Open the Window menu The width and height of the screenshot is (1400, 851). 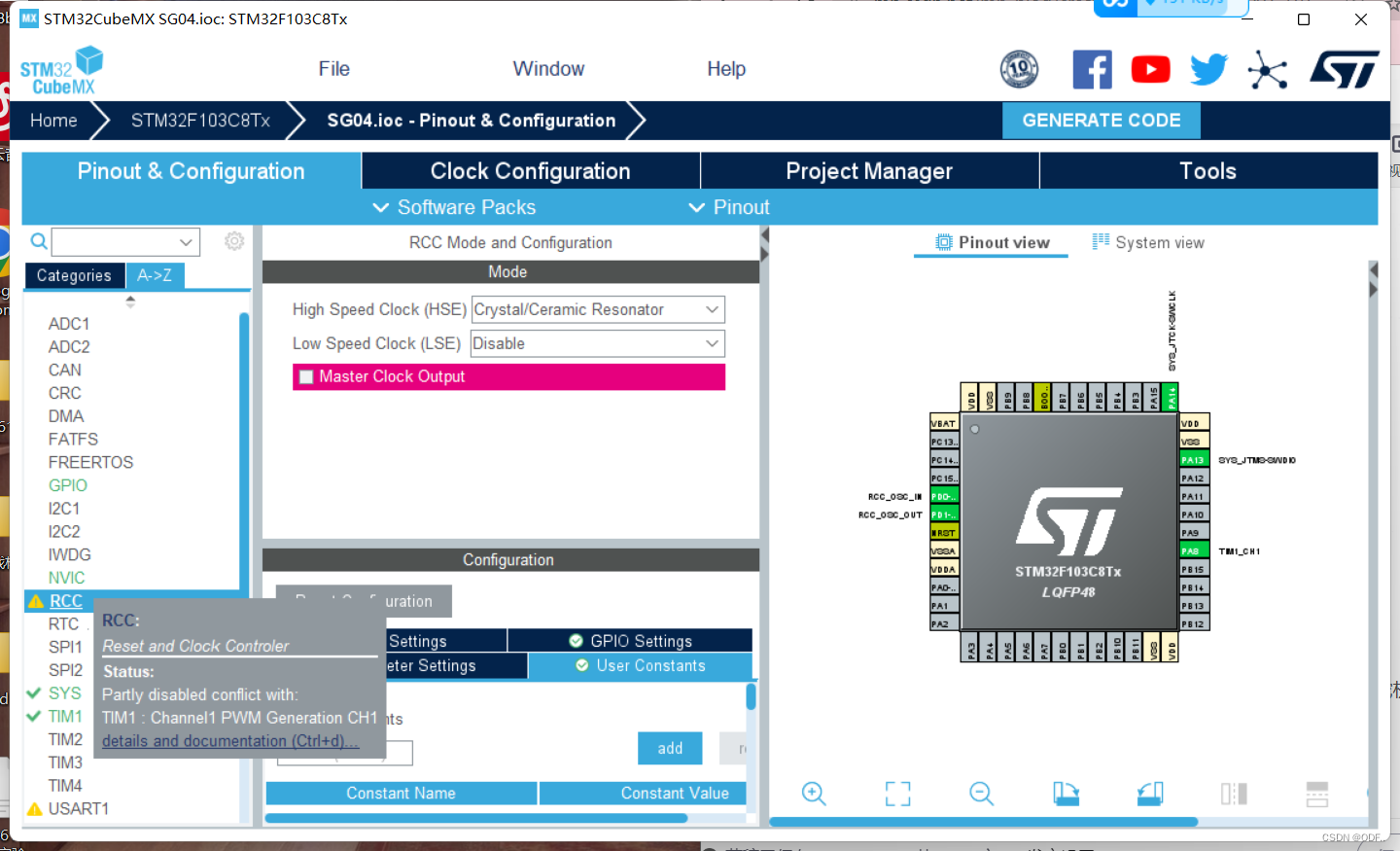point(548,69)
